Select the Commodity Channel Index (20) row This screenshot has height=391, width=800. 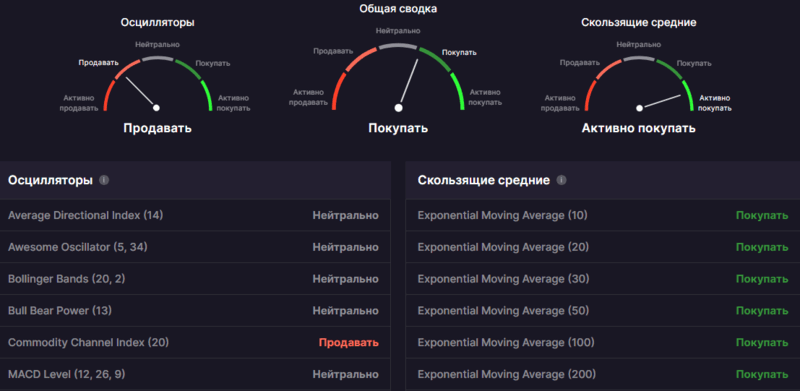[x=195, y=342]
